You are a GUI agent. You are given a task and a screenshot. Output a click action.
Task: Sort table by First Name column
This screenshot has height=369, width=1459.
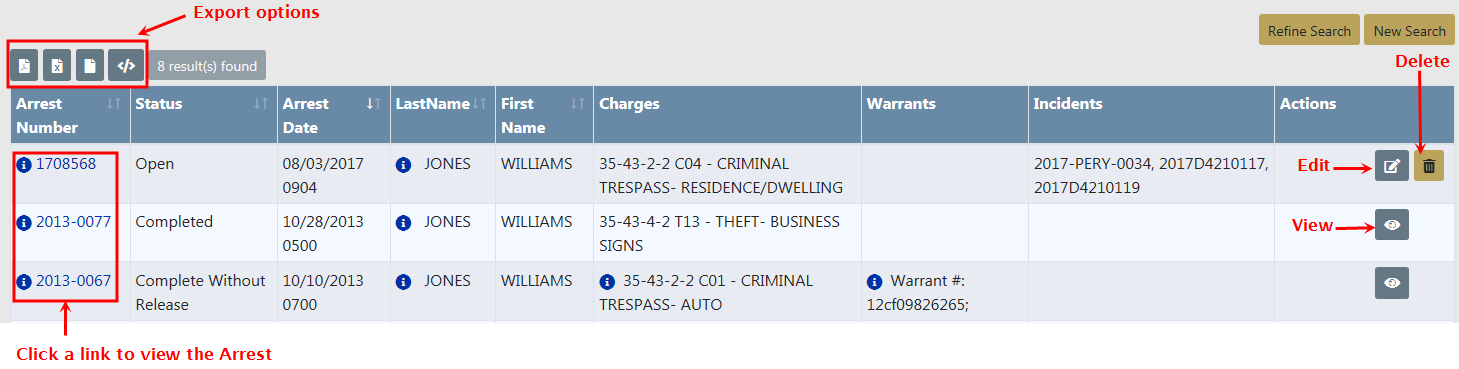pyautogui.click(x=577, y=104)
